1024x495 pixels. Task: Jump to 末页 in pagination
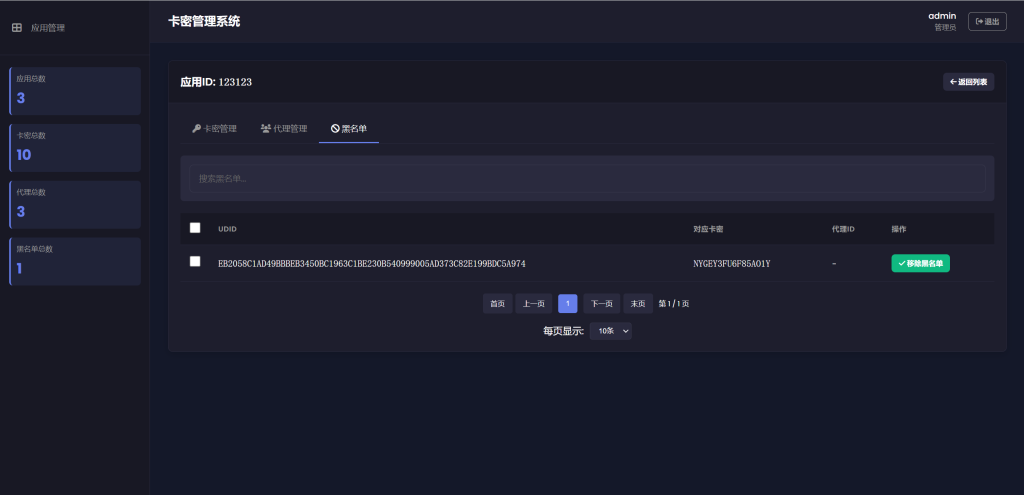(638, 304)
